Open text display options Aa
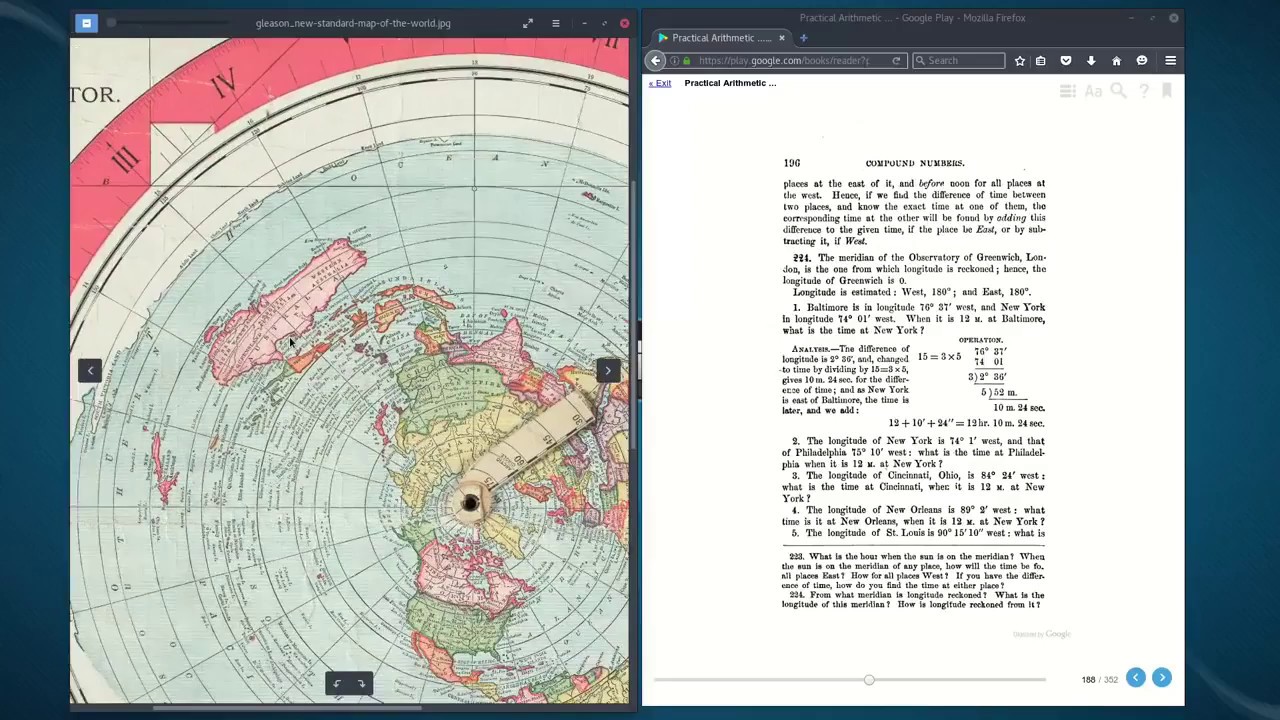Image resolution: width=1280 pixels, height=720 pixels. tap(1093, 91)
